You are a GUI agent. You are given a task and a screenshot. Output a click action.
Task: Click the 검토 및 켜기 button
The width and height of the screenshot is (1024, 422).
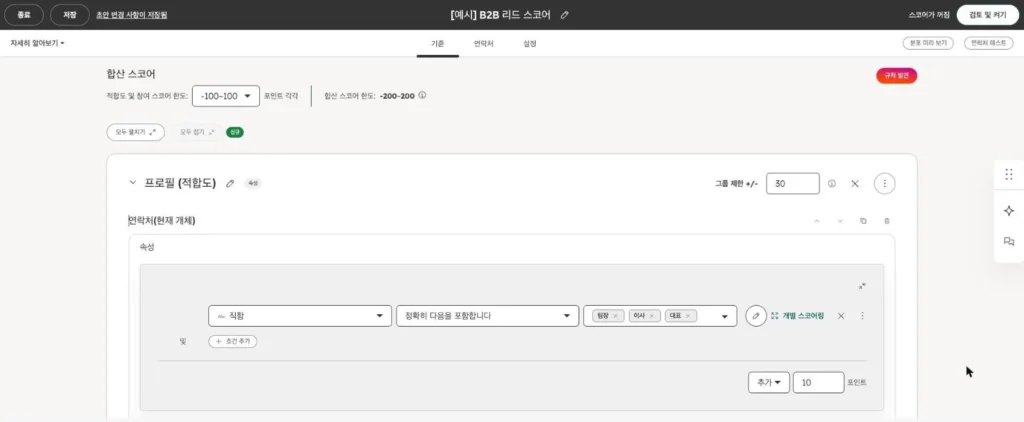pyautogui.click(x=988, y=14)
